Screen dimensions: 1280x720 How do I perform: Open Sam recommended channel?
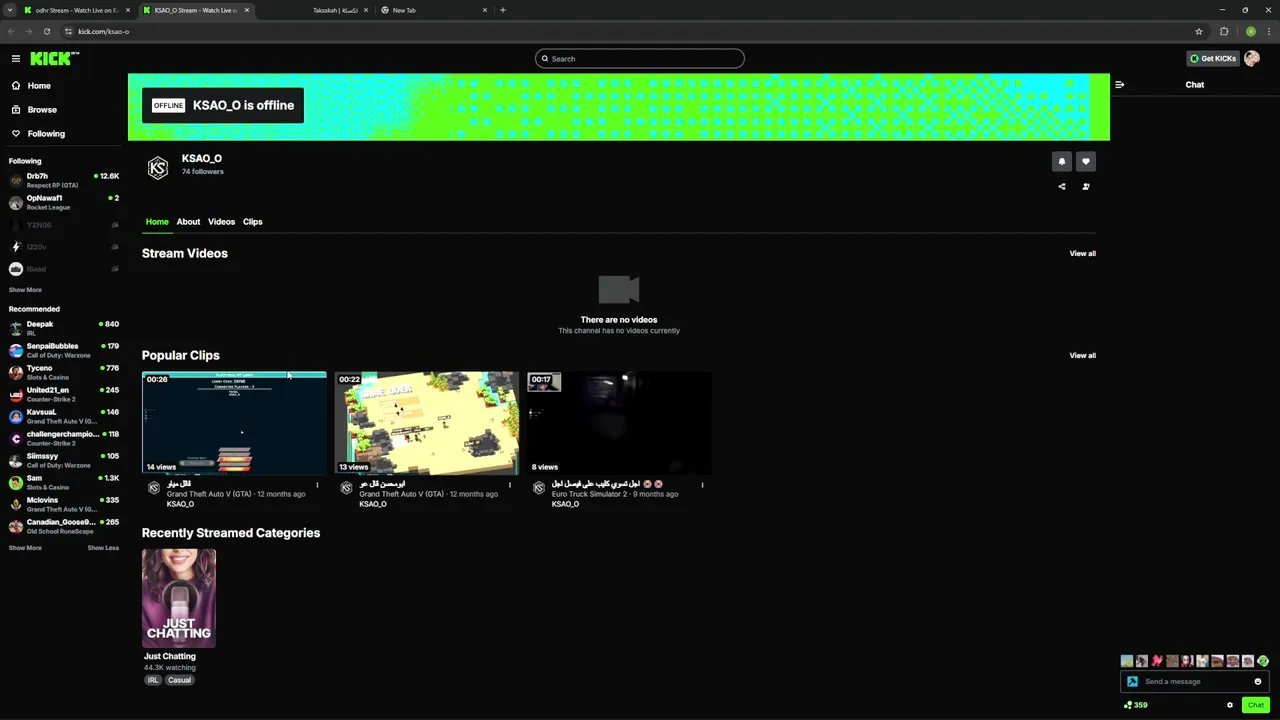point(64,482)
